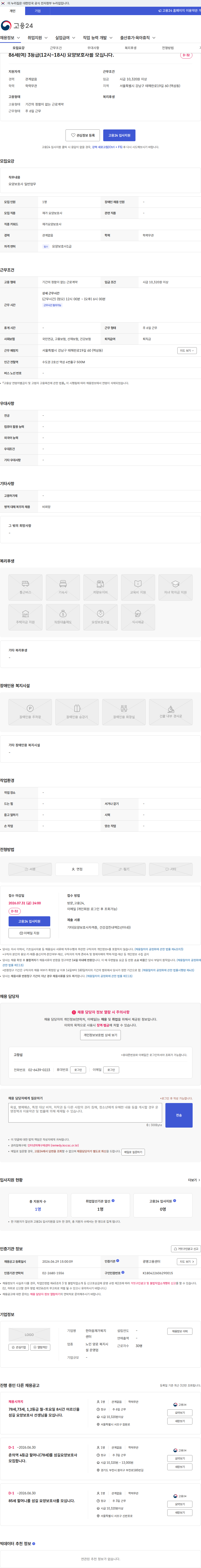Switch to the 기업 tab

click(38, 11)
